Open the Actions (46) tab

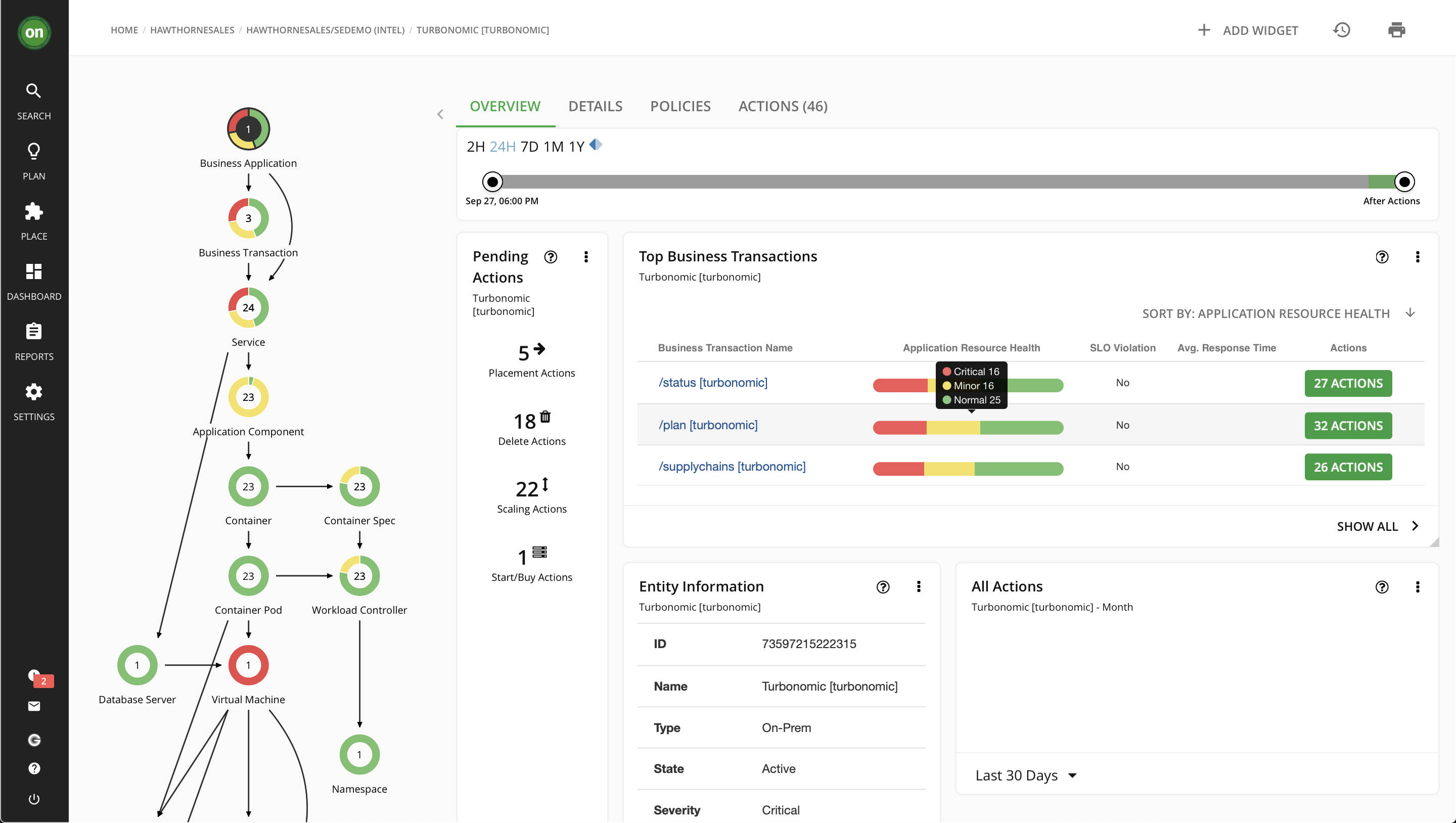782,106
